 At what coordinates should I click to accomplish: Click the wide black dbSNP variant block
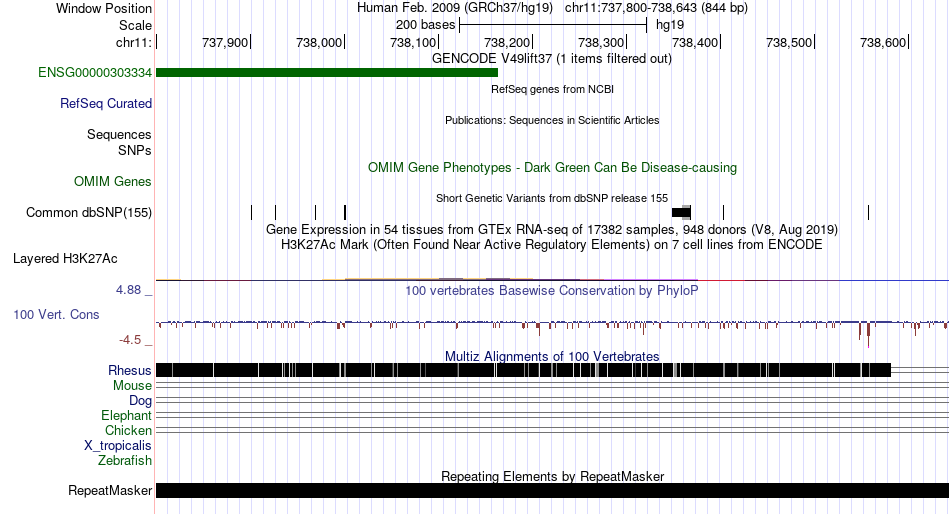681,212
